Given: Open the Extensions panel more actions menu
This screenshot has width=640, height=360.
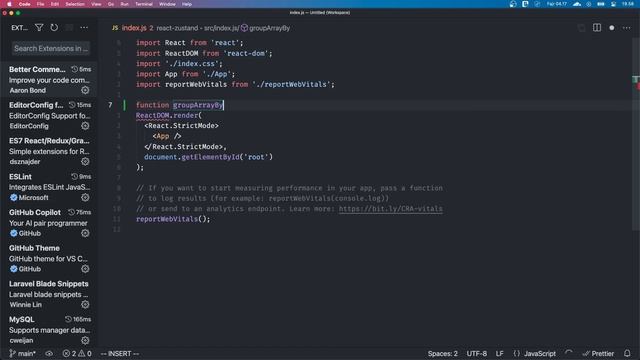Looking at the screenshot, I should coord(84,28).
